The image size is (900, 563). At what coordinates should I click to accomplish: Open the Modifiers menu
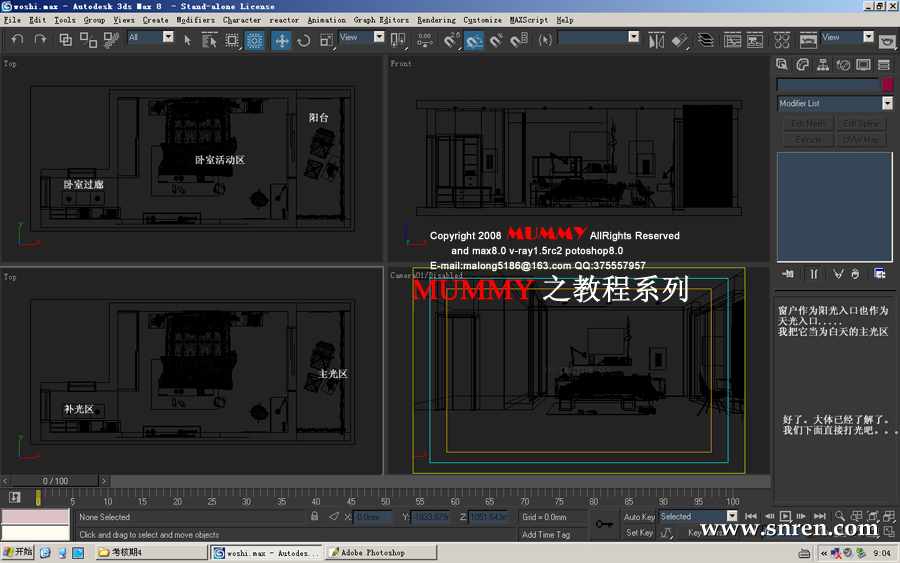tap(195, 20)
